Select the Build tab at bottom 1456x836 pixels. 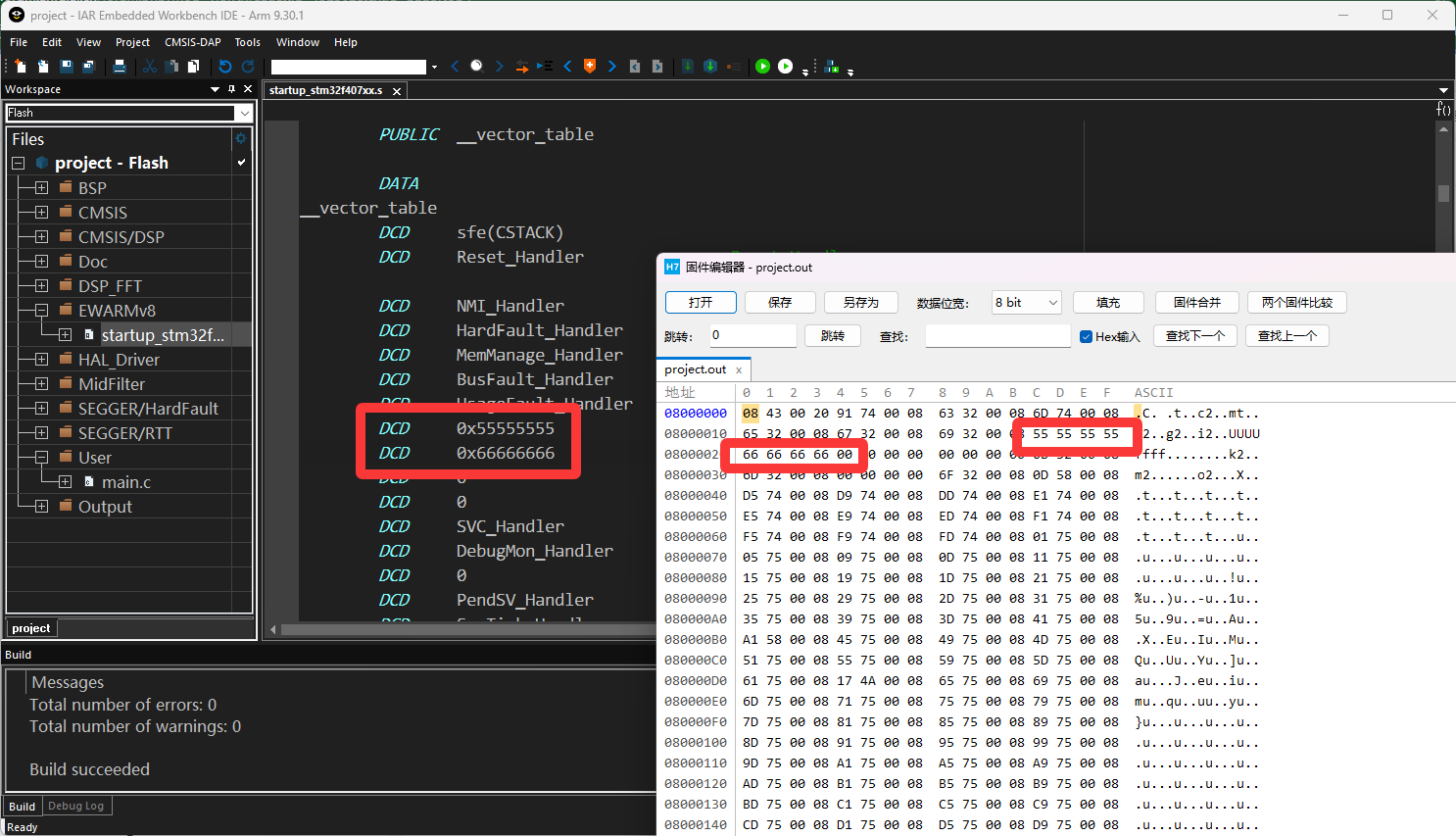(22, 806)
